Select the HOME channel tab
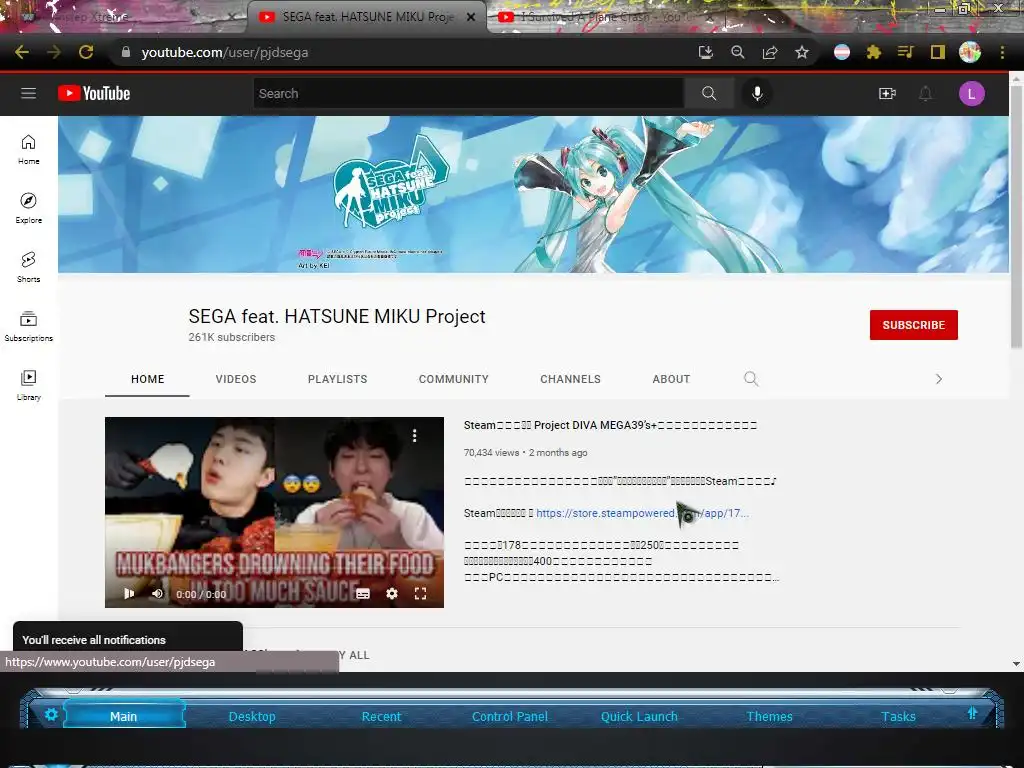 tap(148, 379)
